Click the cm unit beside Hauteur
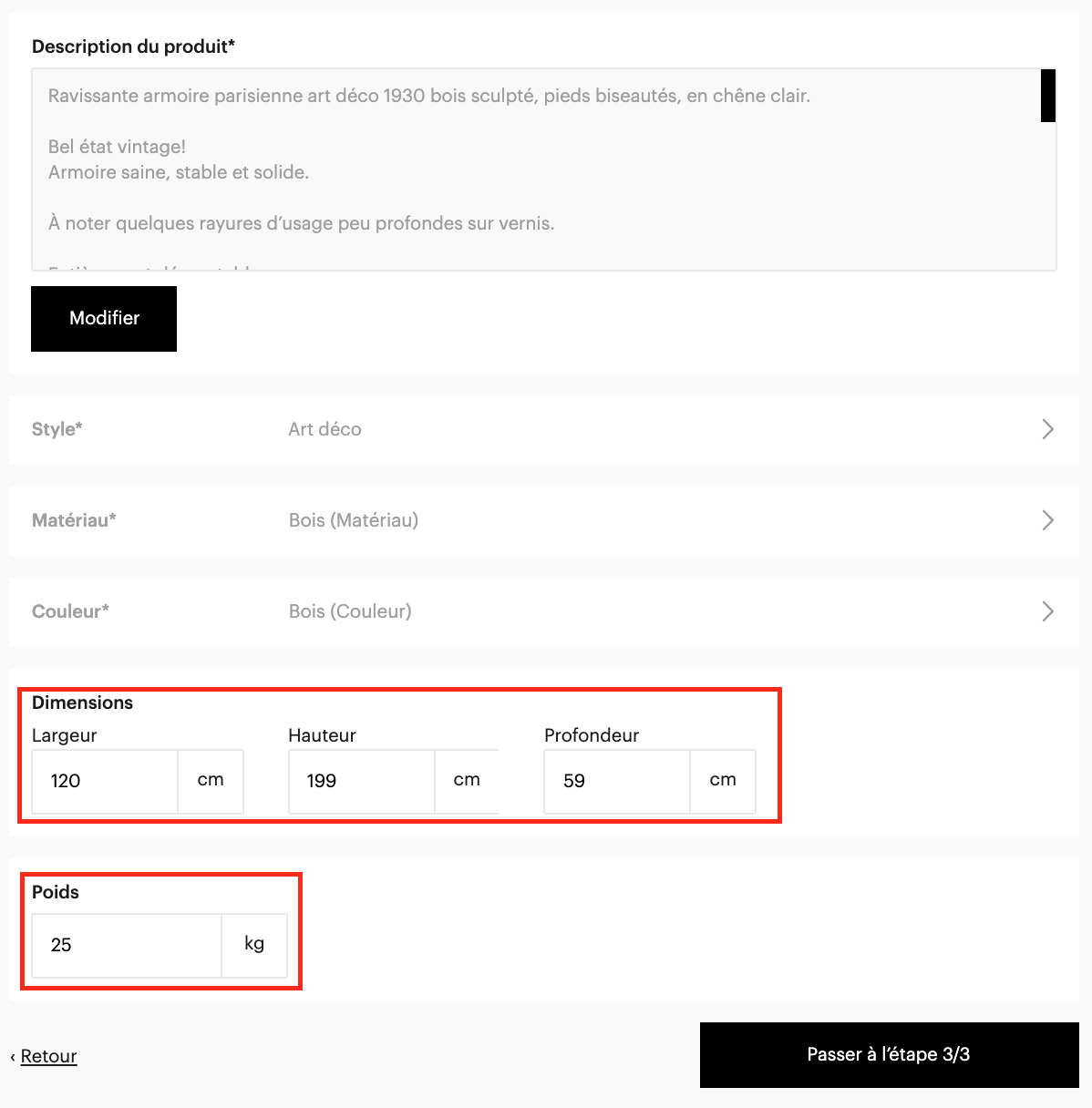 (467, 781)
